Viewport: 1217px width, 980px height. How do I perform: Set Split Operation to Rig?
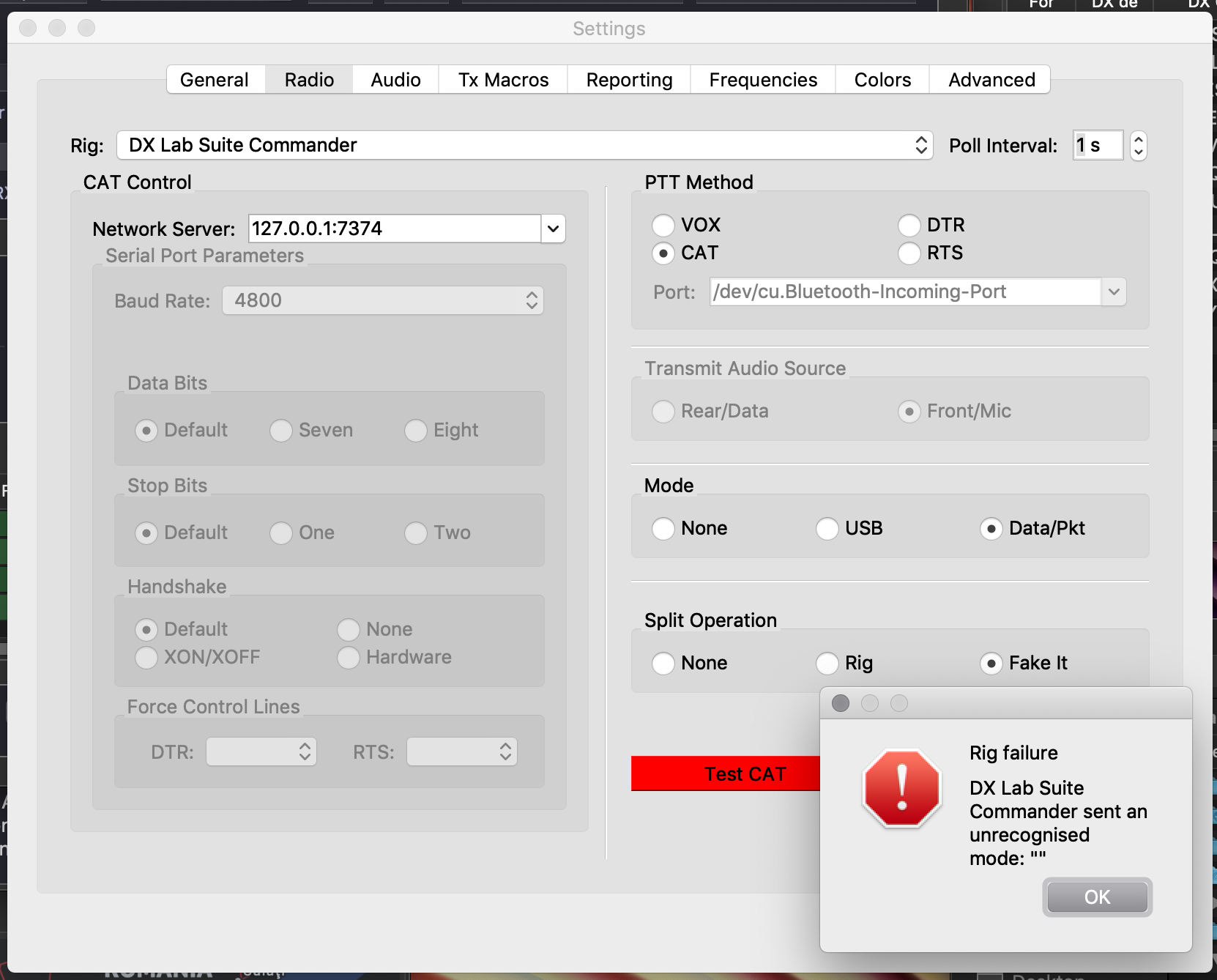(x=827, y=663)
